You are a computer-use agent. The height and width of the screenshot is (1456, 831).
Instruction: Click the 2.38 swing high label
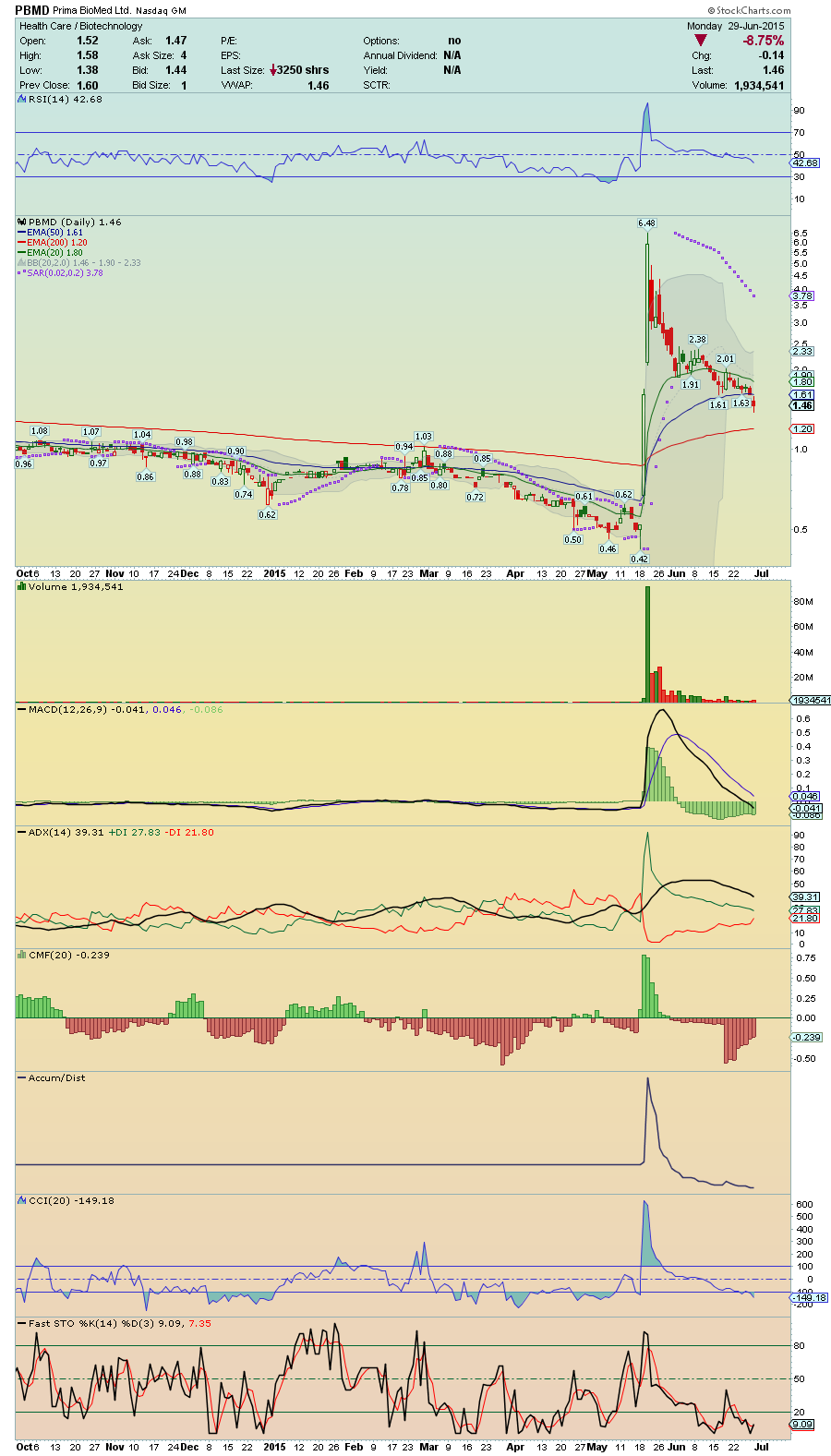[x=697, y=340]
